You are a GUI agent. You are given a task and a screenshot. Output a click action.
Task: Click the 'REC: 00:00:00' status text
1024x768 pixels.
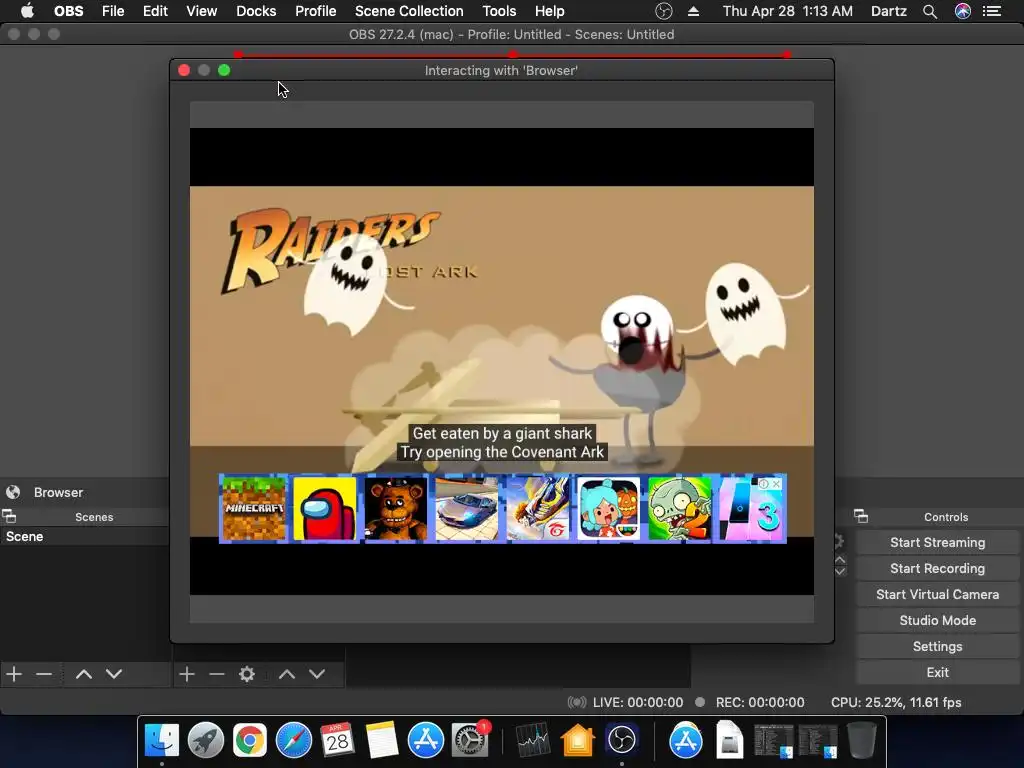click(760, 702)
